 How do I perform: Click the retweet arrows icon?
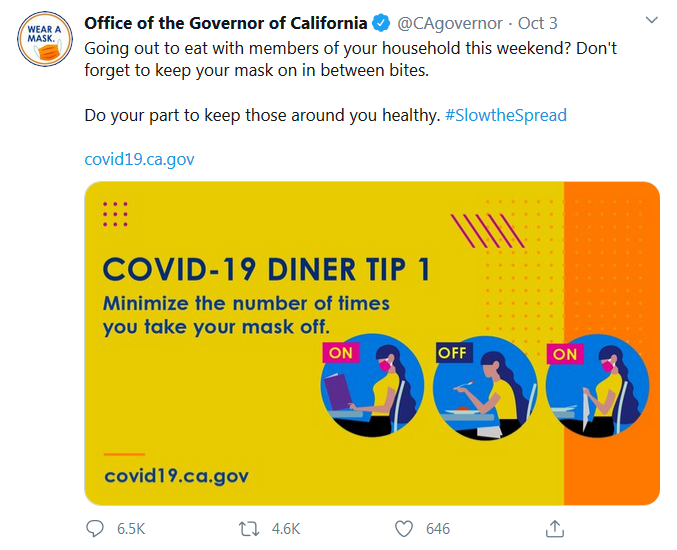(x=249, y=529)
